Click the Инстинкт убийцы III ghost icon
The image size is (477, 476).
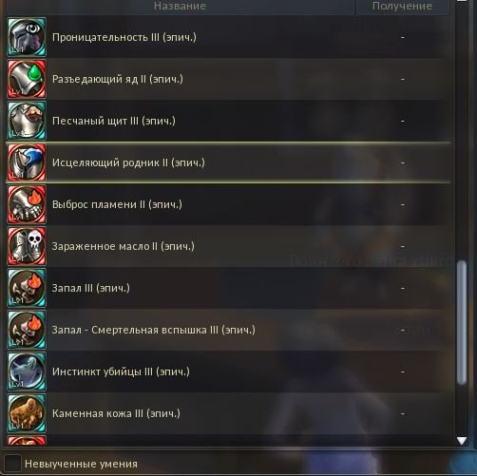coord(27,372)
